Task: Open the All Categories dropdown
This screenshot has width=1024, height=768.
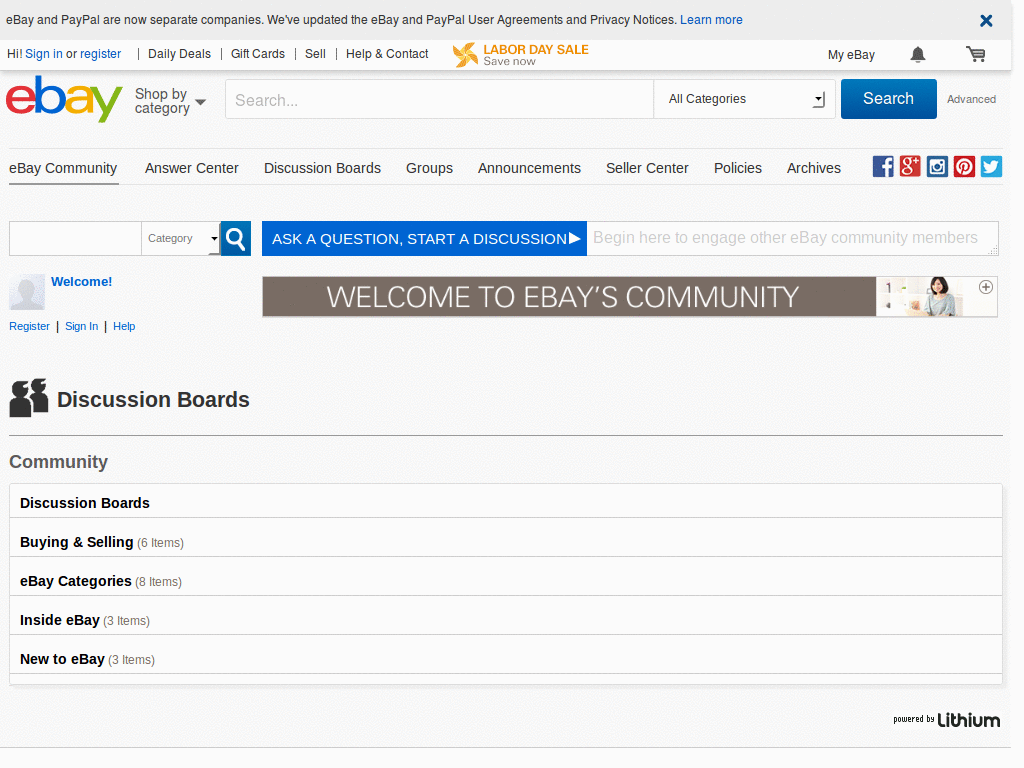Action: pyautogui.click(x=744, y=99)
